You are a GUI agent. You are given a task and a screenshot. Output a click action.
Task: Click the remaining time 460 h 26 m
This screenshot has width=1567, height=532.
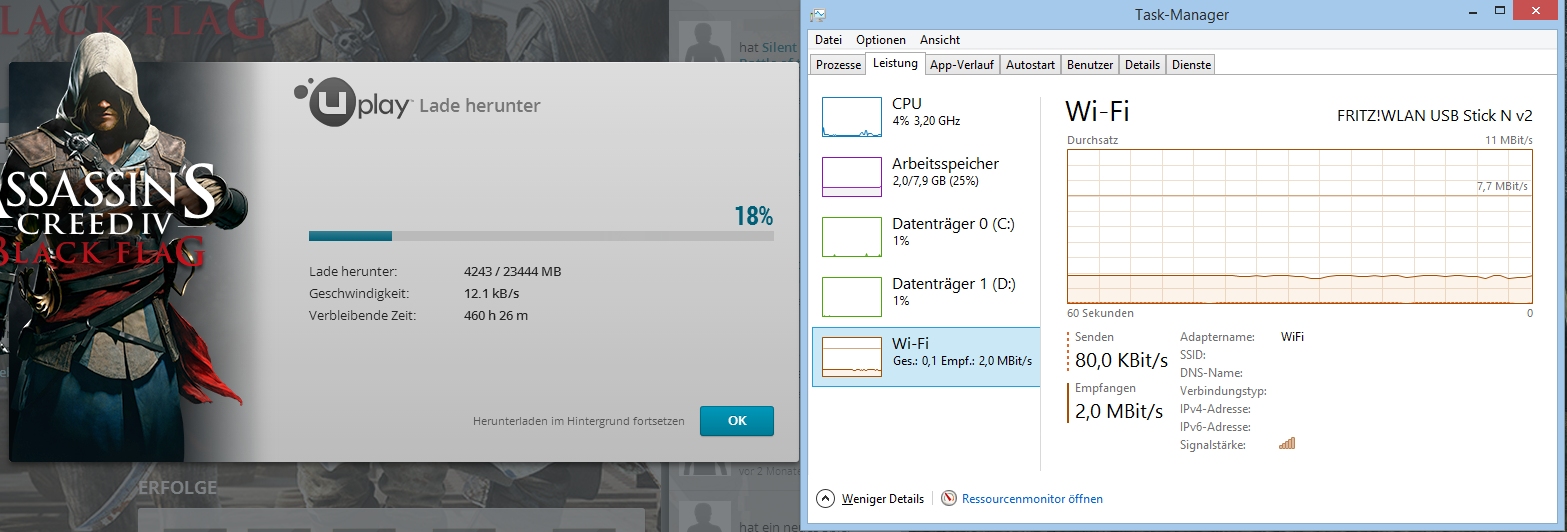[x=496, y=315]
